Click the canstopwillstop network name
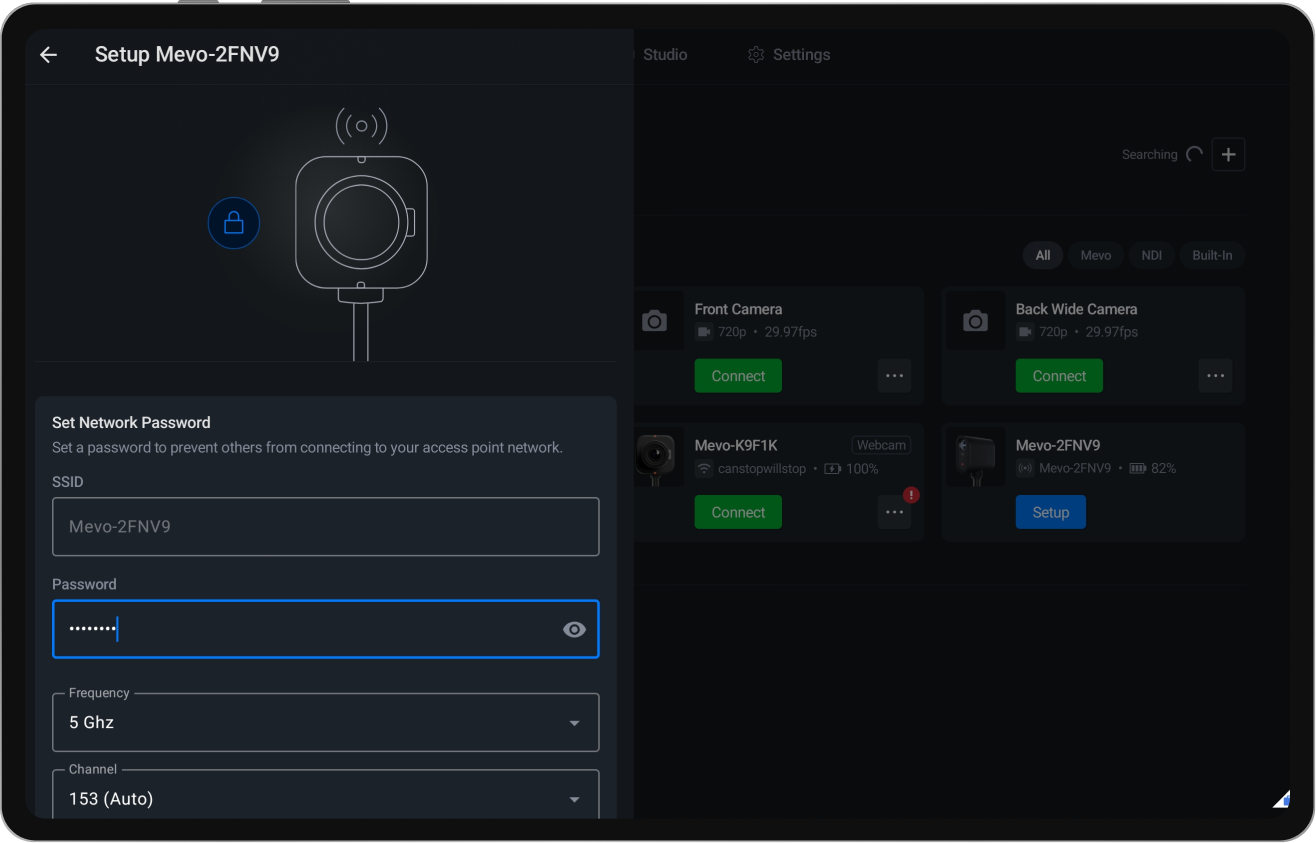 [x=762, y=469]
